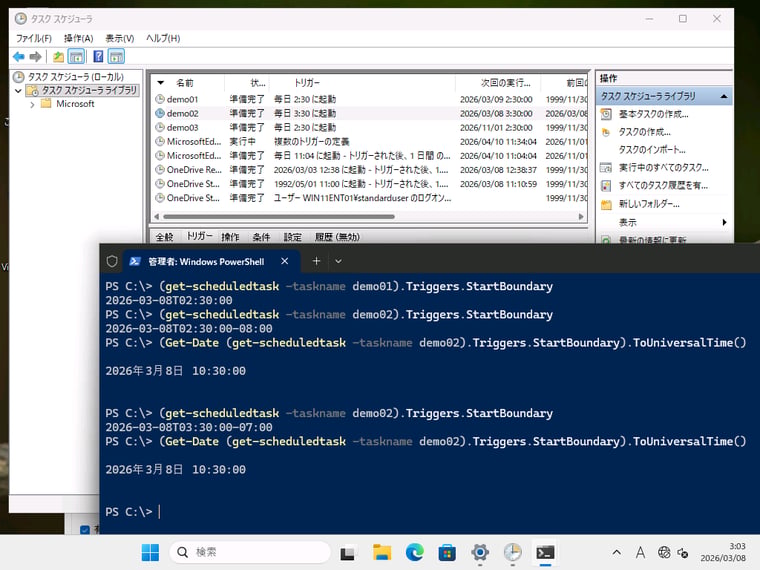This screenshot has height=570, width=760.
Task: Click the new folder icon in actions pane
Action: tap(606, 205)
